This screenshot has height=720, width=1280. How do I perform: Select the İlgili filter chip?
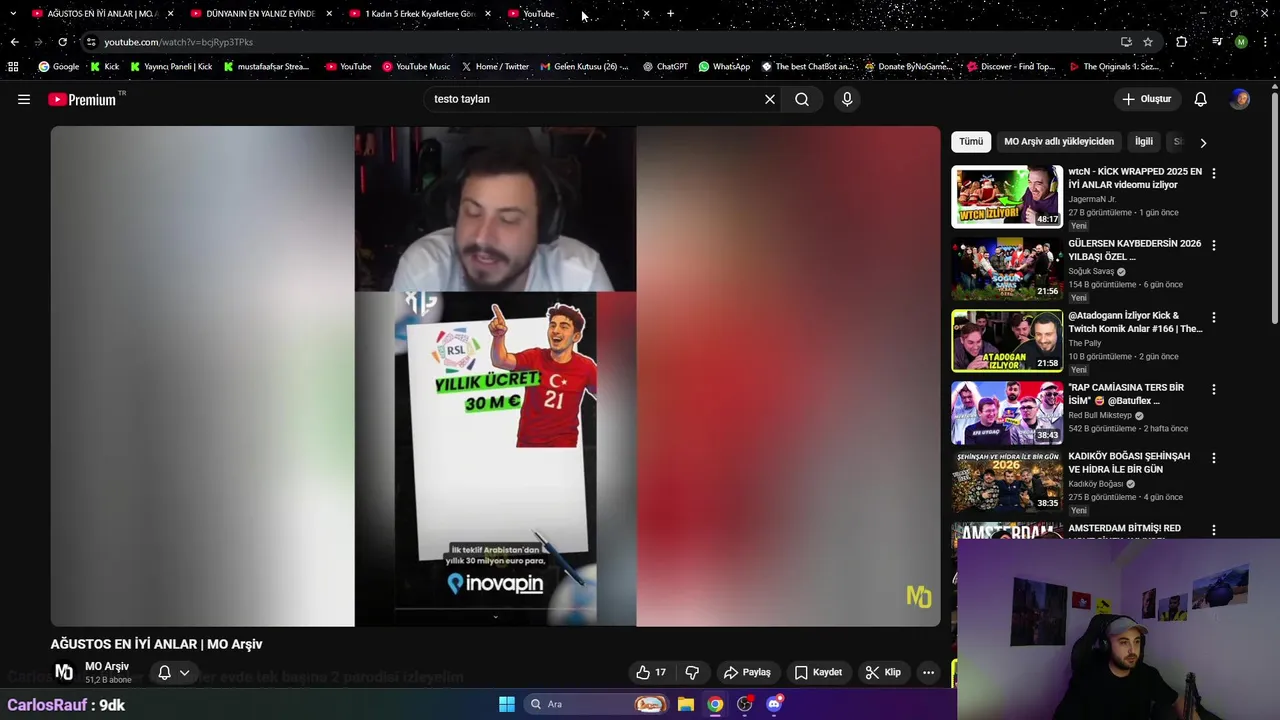point(1144,142)
